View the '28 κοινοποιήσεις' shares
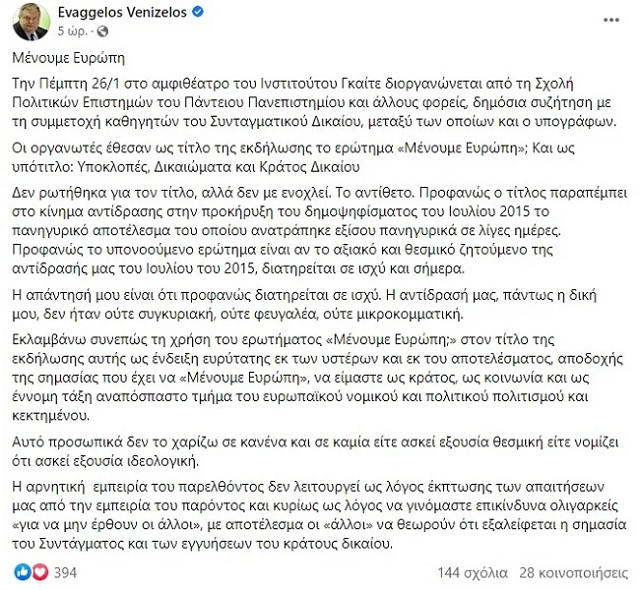 (x=572, y=572)
